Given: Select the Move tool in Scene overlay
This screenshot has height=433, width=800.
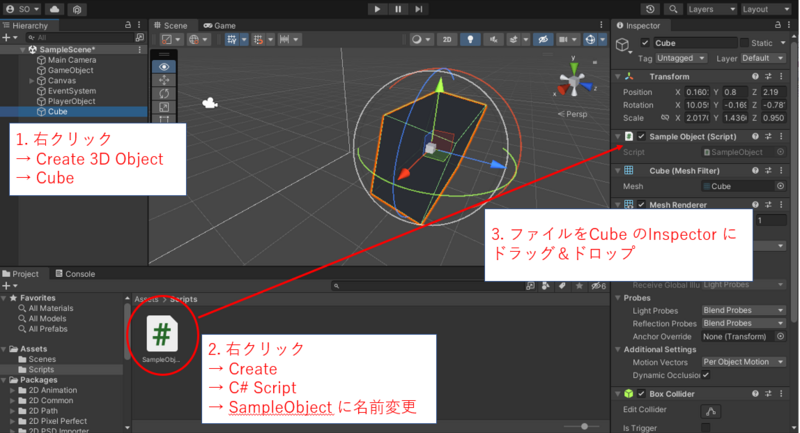Looking at the screenshot, I should [164, 80].
